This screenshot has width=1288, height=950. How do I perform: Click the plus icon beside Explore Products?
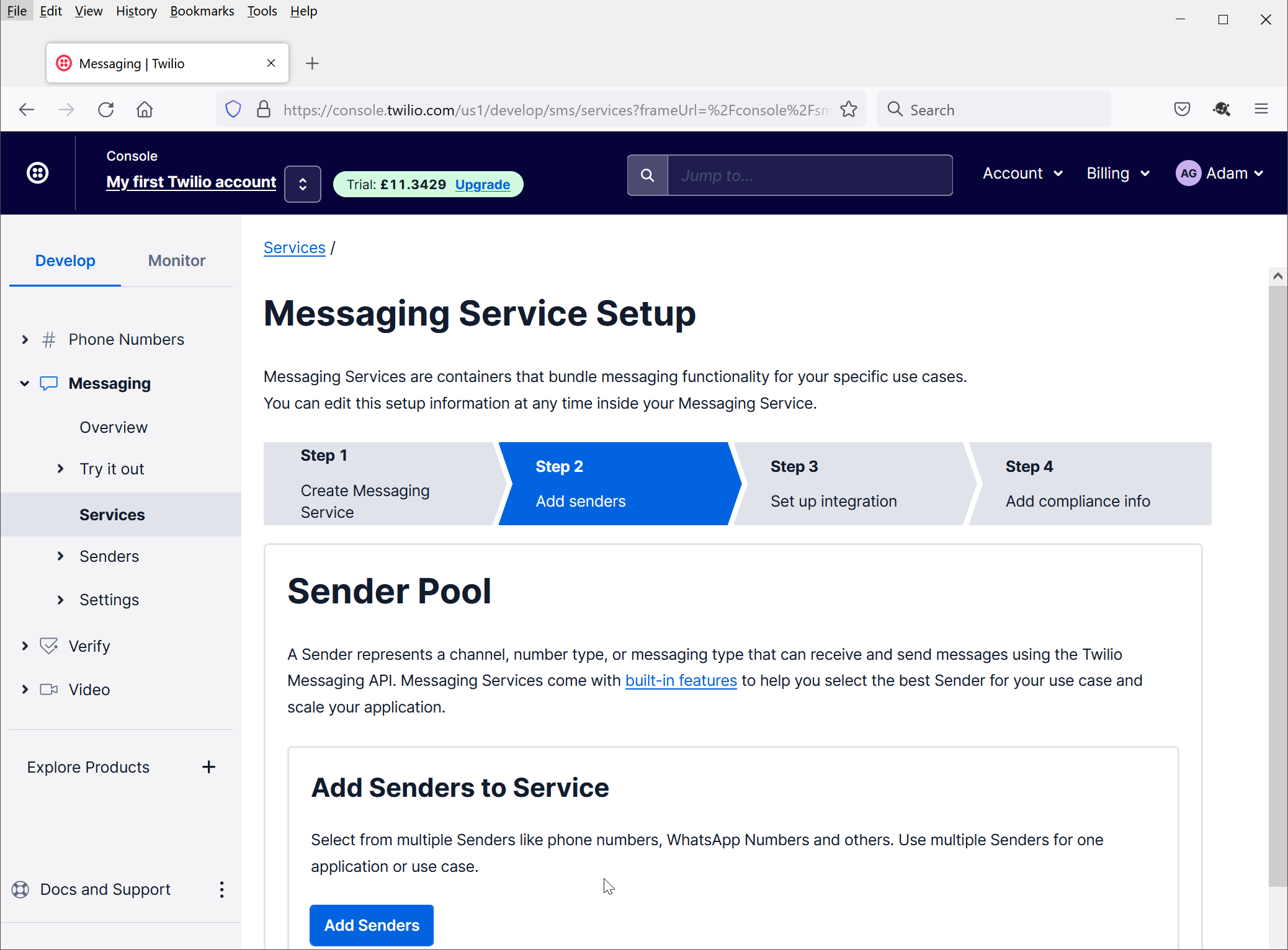208,767
